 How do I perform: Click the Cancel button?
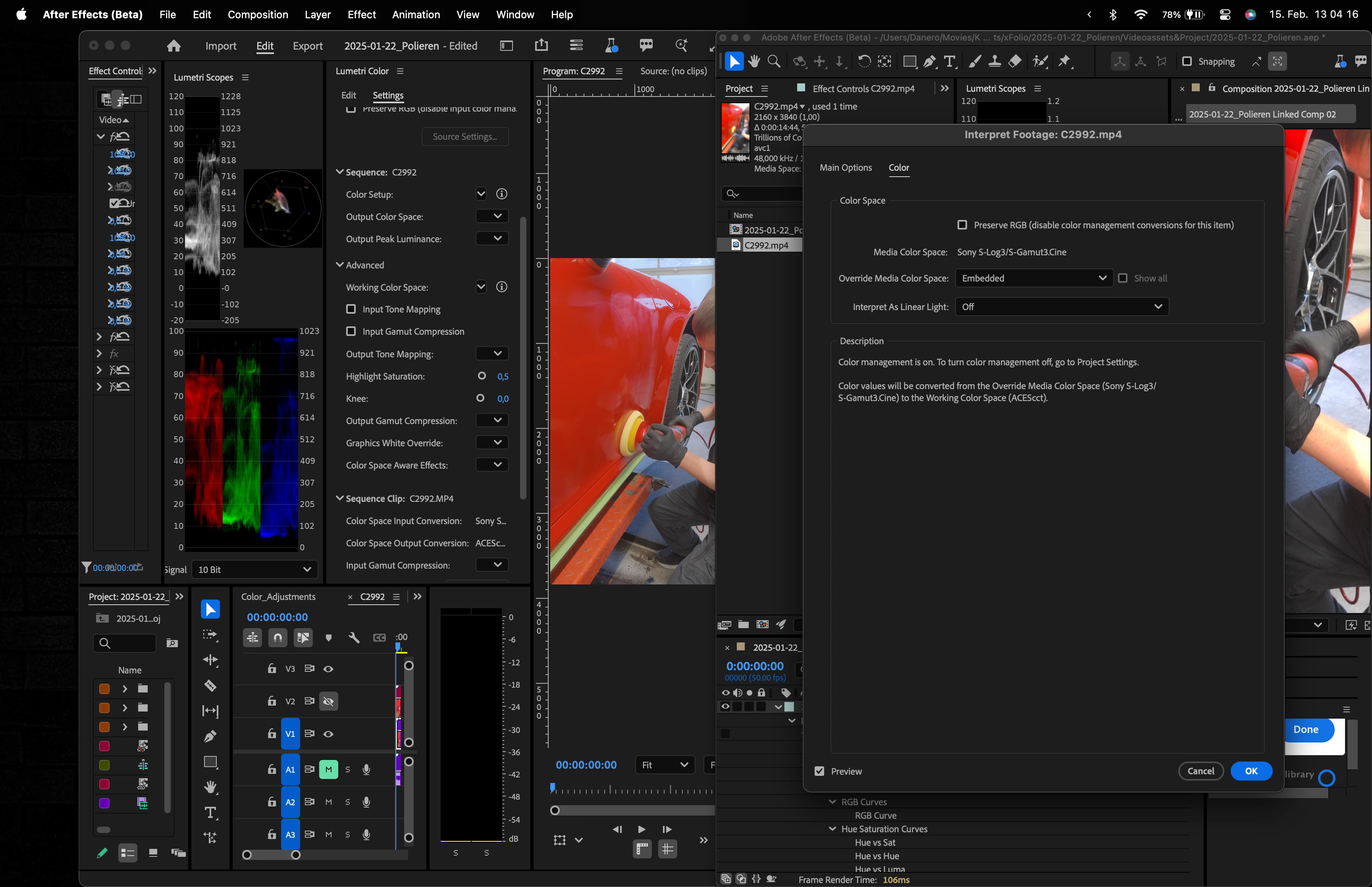[x=1200, y=771]
